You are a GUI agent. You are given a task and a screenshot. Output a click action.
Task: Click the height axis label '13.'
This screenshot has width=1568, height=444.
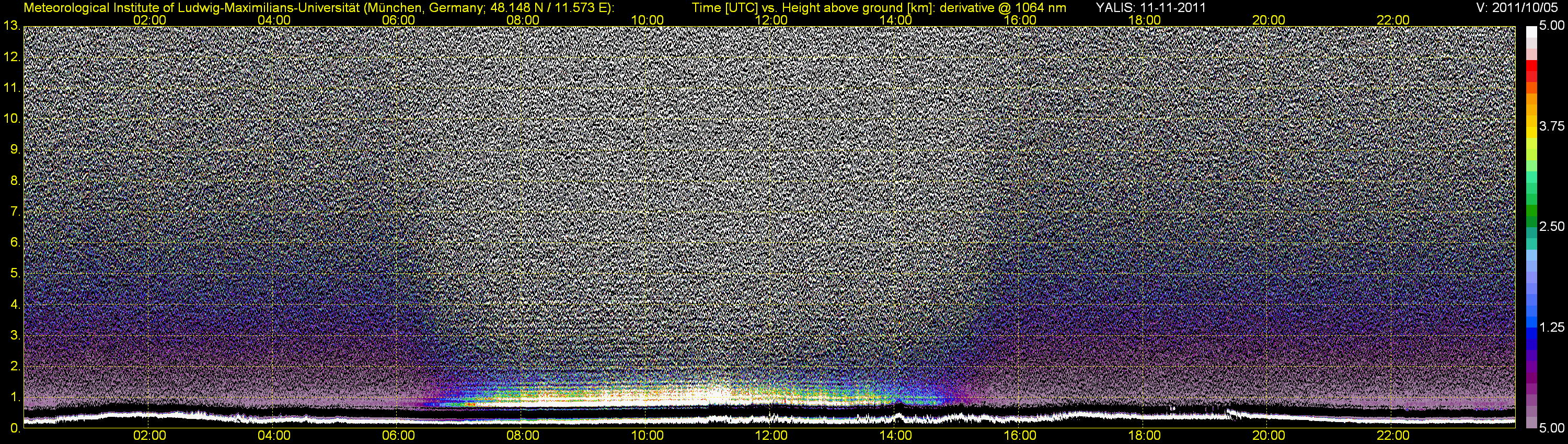11,26
